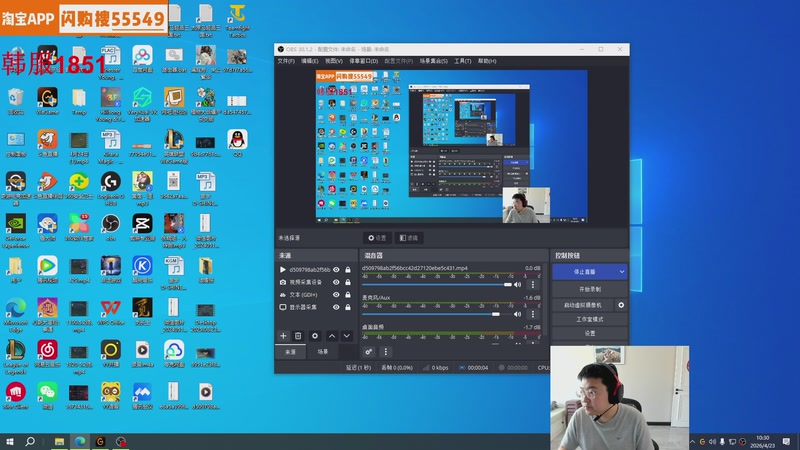Toggle visibility of 文本 (GDI+) source
Screen dimensions: 800x450
pyautogui.click(x=336, y=294)
